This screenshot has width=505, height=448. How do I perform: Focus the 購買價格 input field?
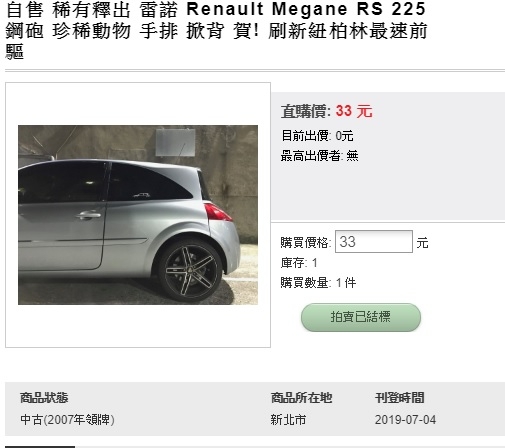(374, 241)
